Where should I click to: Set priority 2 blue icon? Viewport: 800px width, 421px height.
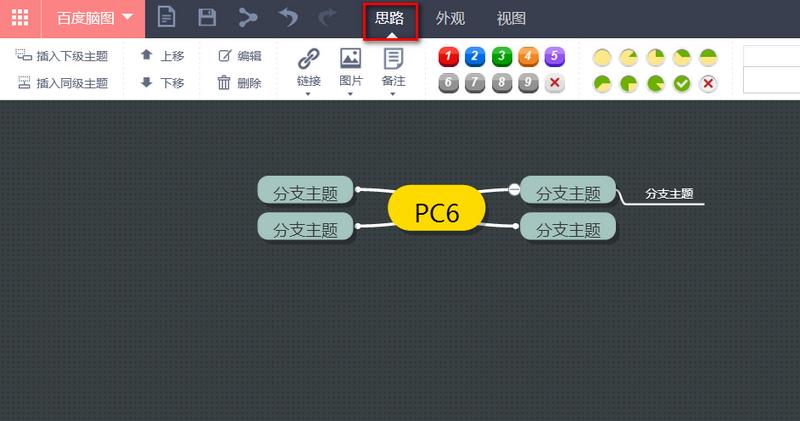475,57
